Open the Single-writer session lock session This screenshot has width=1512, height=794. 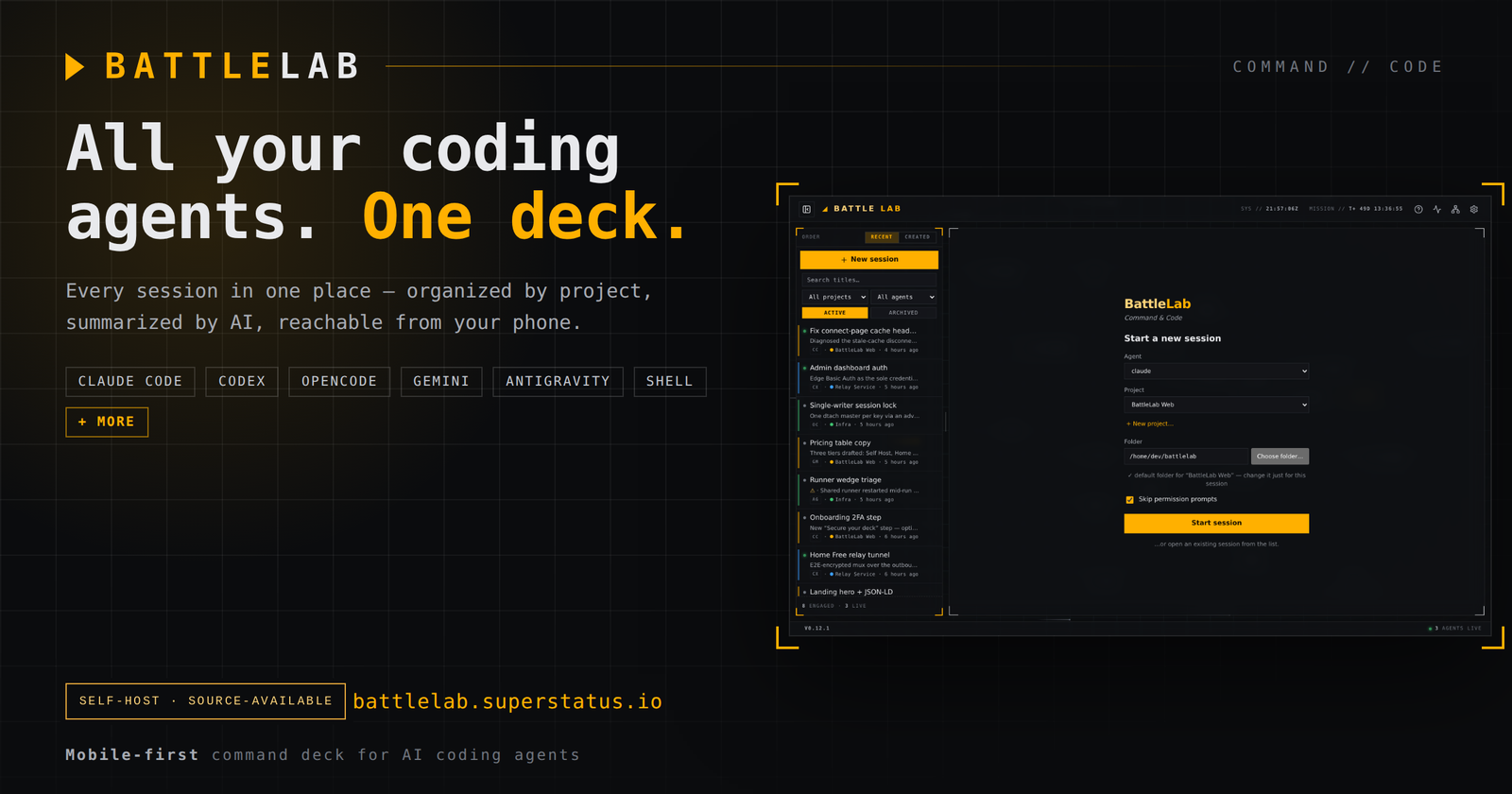click(x=869, y=415)
